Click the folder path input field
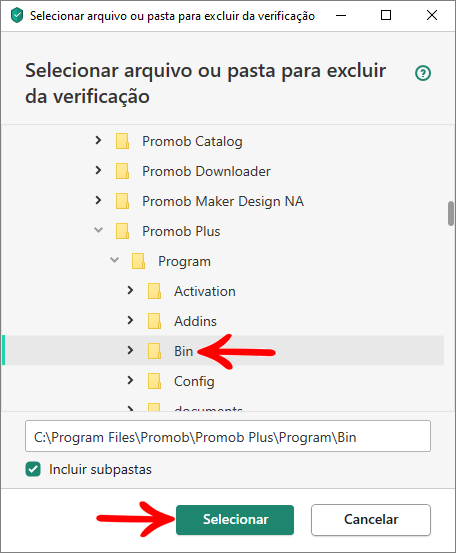 click(228, 436)
